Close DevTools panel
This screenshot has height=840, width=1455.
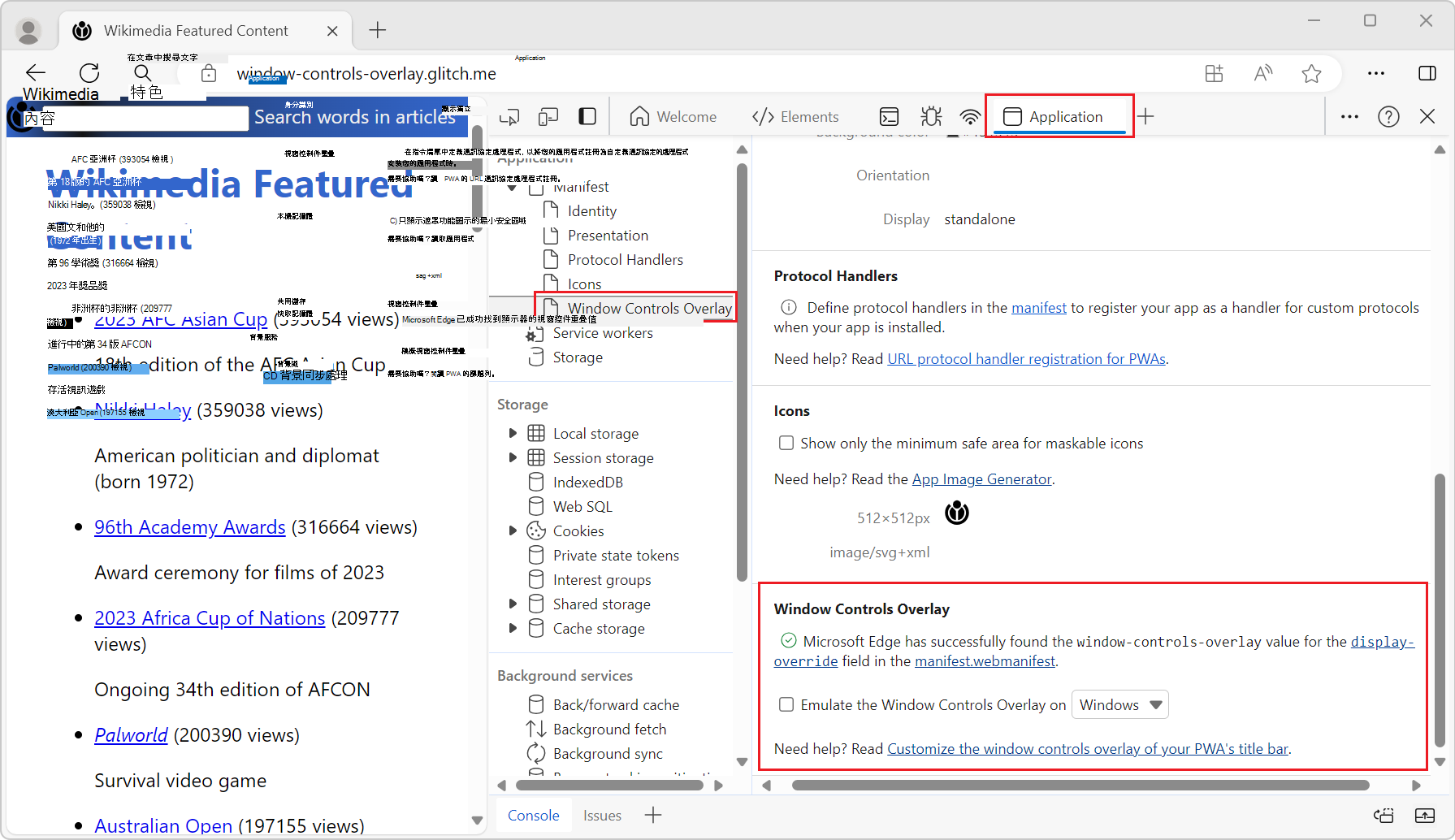pos(1427,117)
